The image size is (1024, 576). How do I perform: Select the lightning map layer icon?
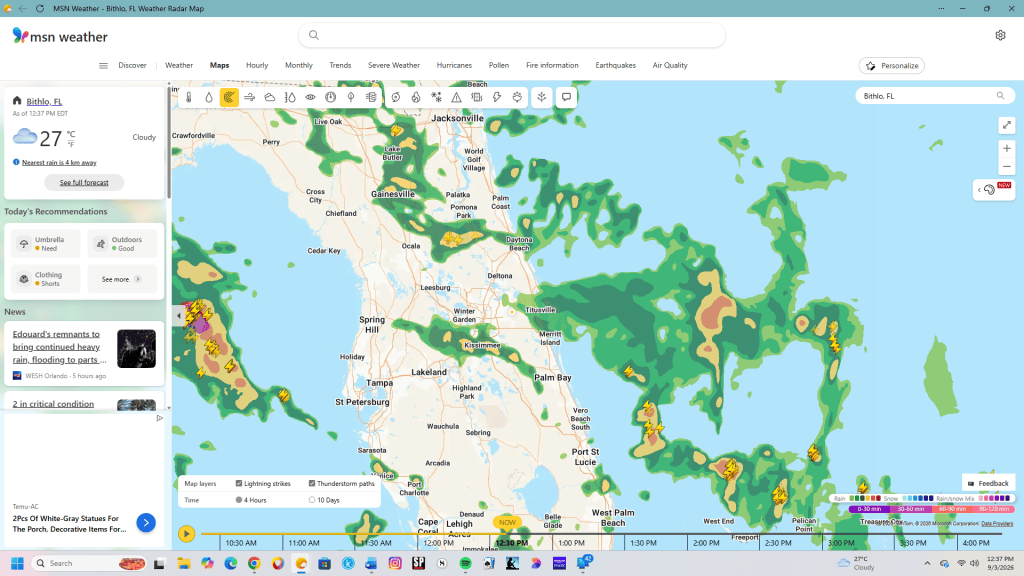click(497, 97)
